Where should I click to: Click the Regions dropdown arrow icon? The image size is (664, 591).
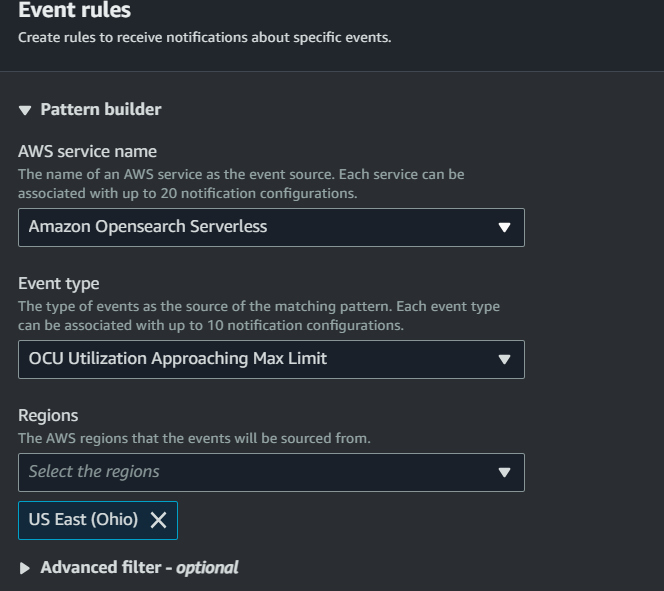(x=504, y=472)
